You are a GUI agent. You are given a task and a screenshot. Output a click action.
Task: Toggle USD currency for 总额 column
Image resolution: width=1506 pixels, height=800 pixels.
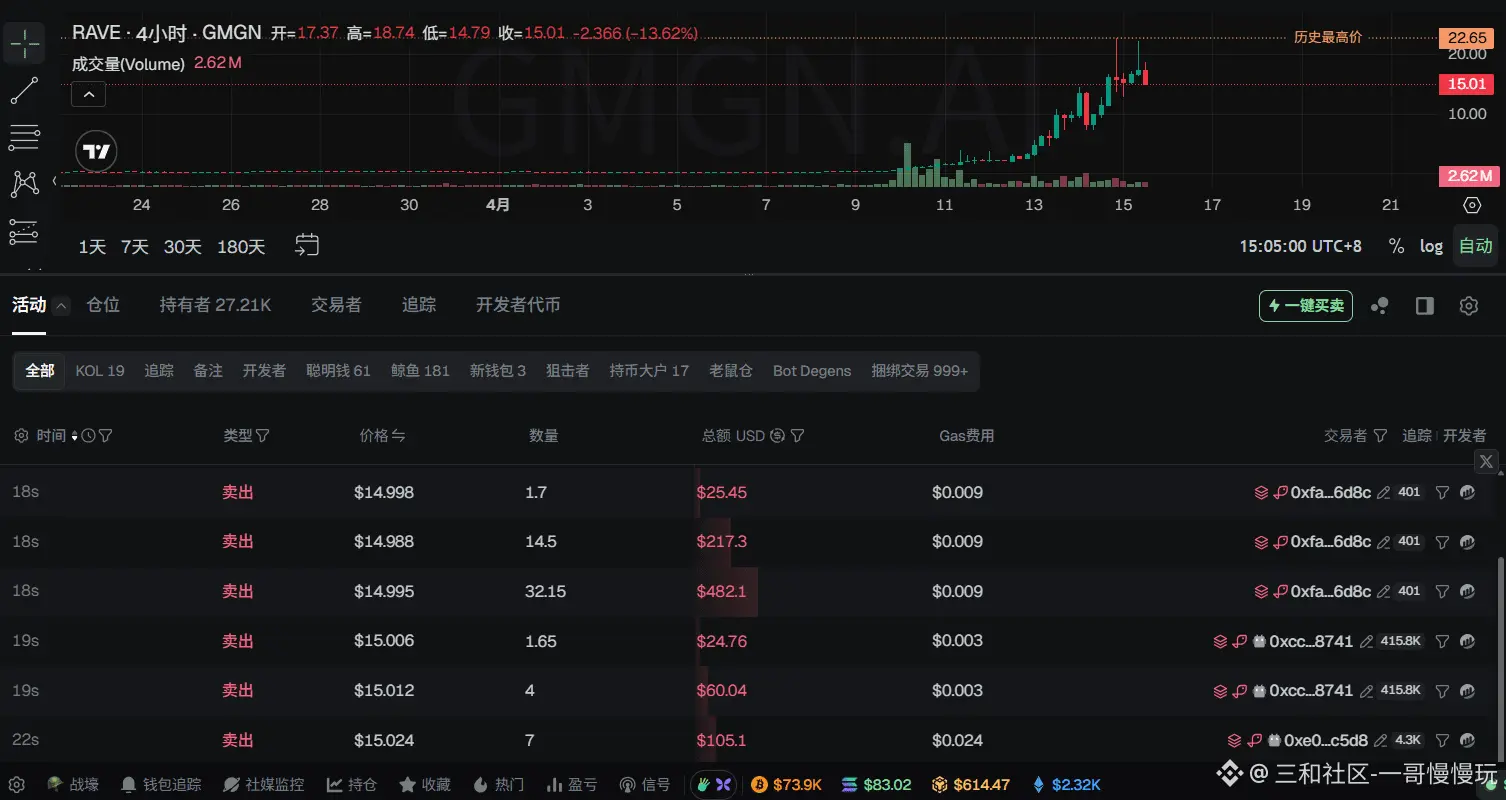click(777, 436)
